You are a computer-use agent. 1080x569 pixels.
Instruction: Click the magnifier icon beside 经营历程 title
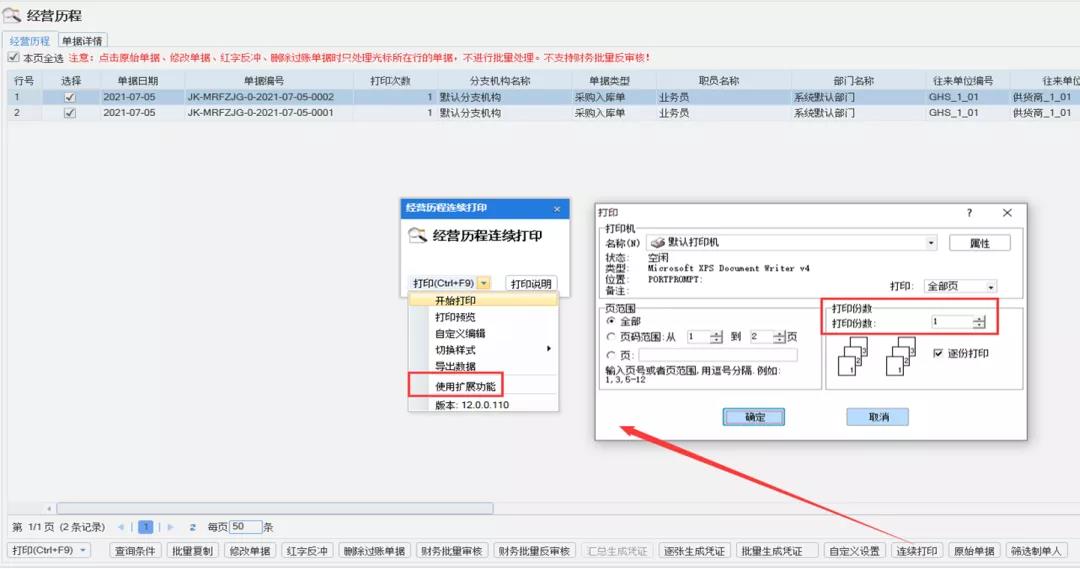click(12, 16)
